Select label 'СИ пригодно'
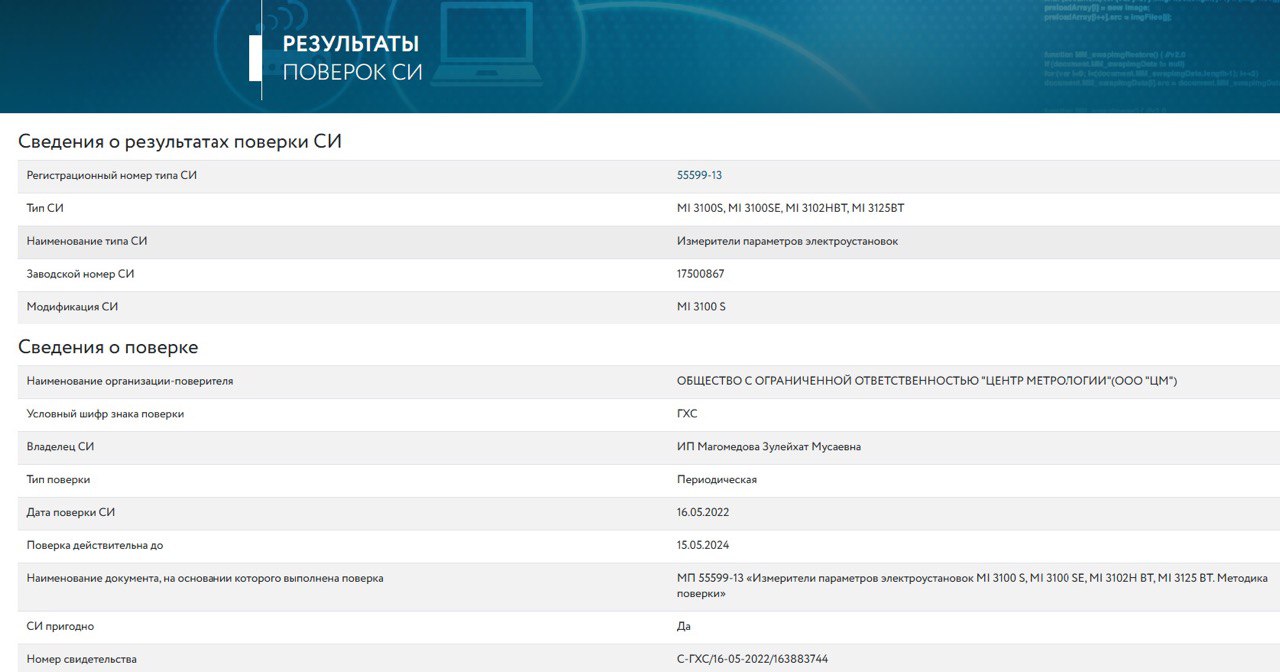This screenshot has width=1280, height=672. point(60,627)
